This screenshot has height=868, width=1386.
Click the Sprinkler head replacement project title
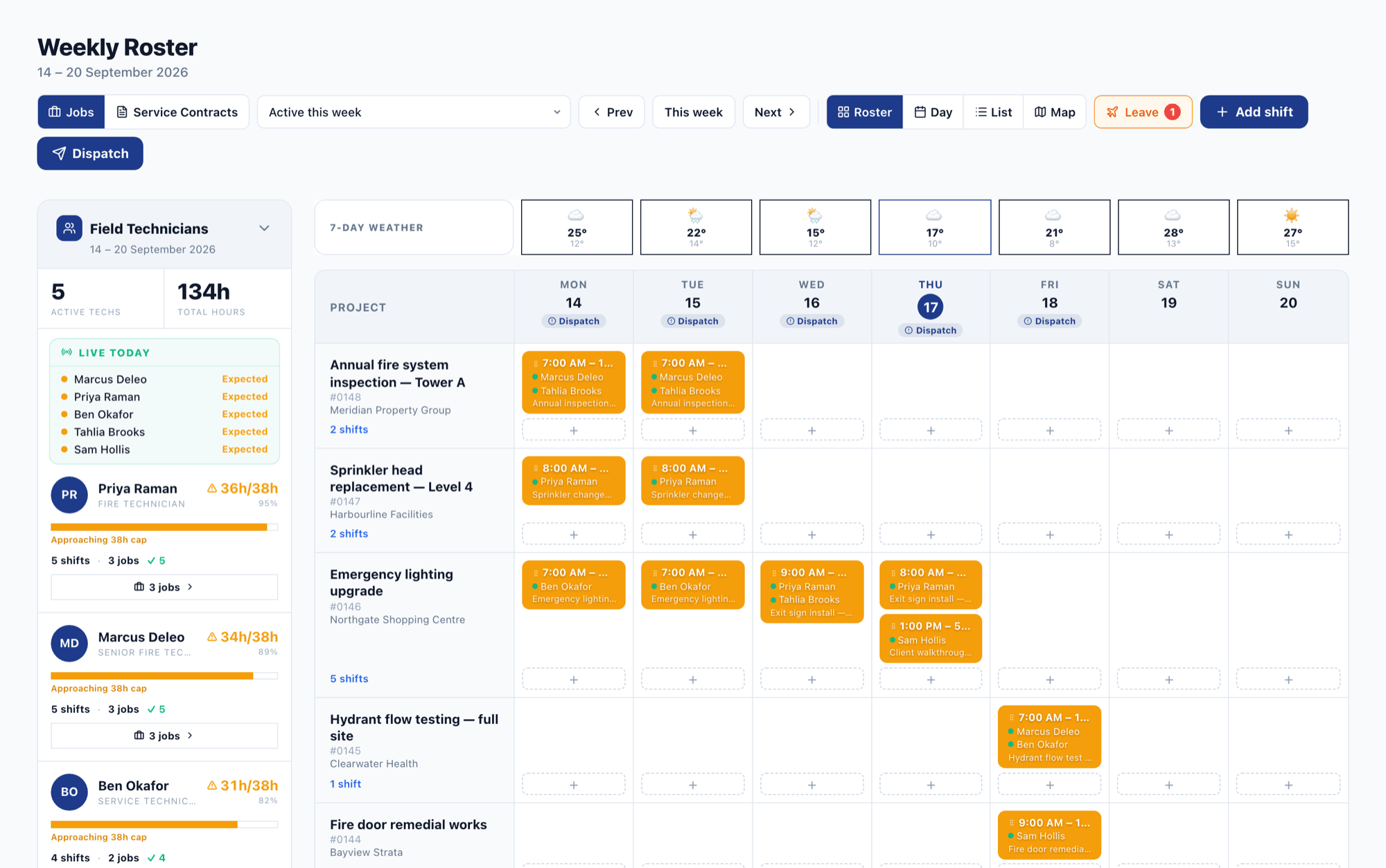click(401, 478)
